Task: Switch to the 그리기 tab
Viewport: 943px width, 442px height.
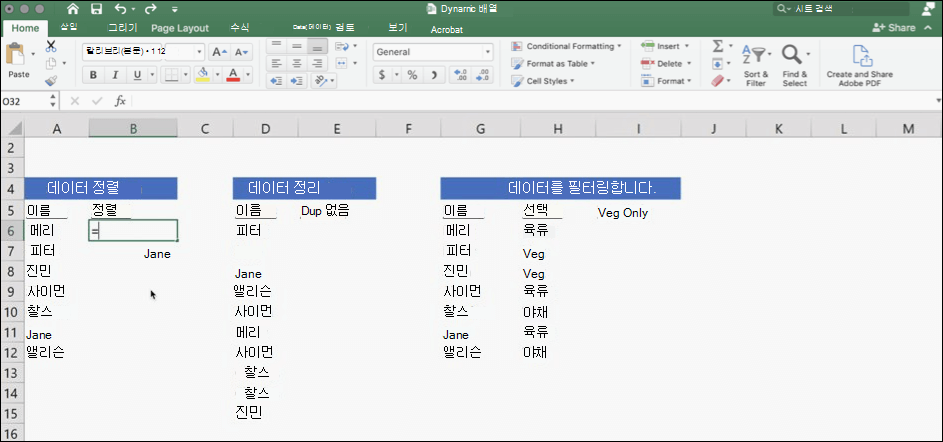Action: [122, 28]
